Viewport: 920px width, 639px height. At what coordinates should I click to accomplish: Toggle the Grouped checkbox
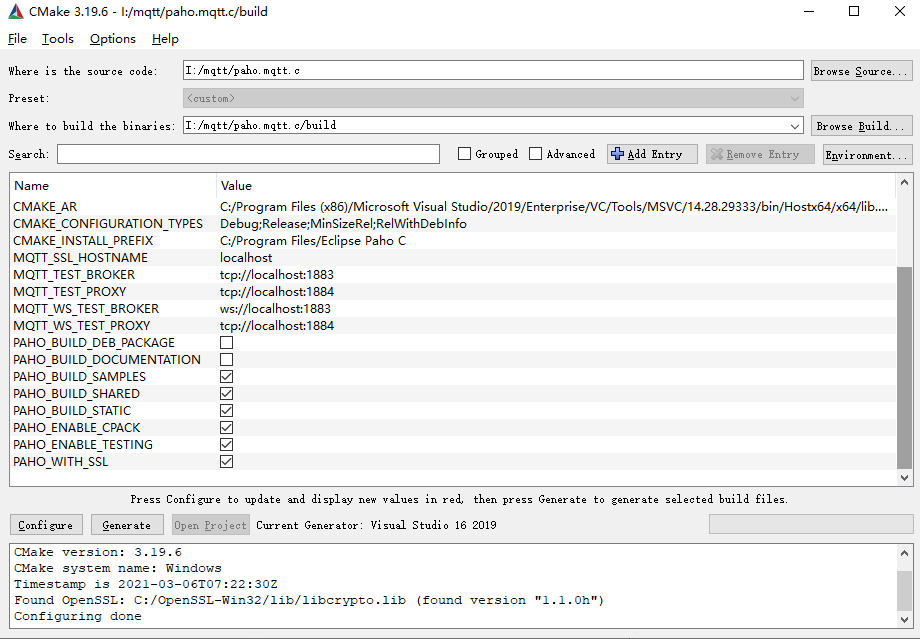(x=464, y=154)
